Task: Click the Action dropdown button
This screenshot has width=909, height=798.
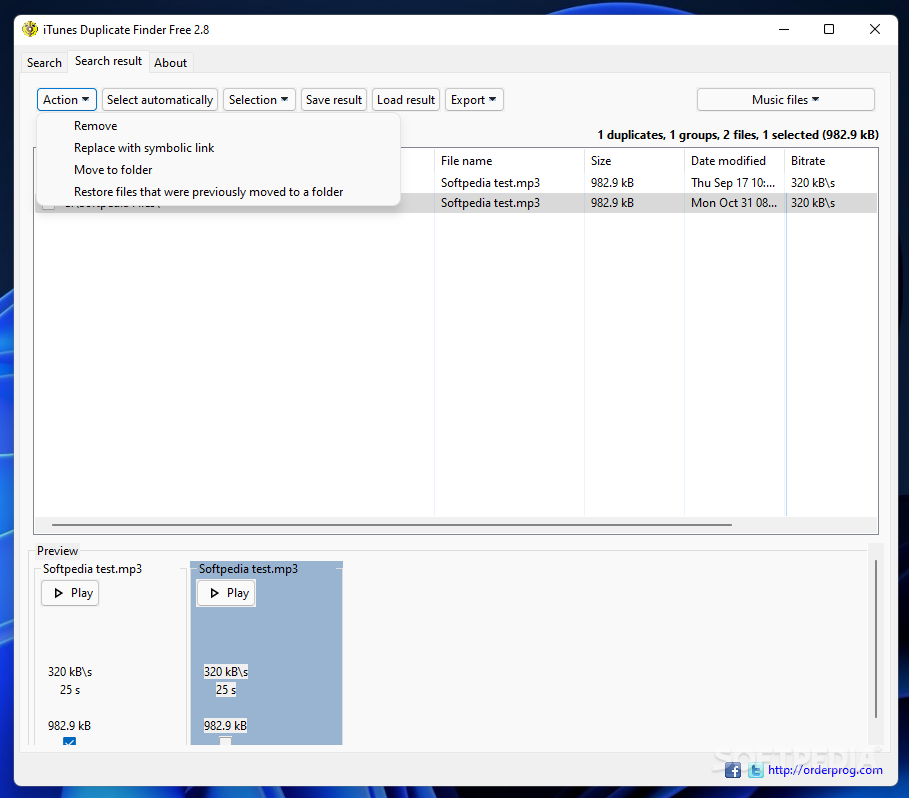Action: [x=67, y=100]
